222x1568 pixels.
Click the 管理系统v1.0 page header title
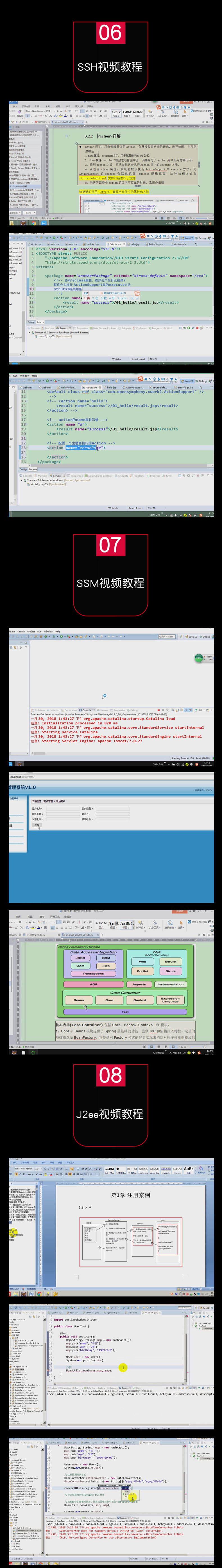[22, 787]
